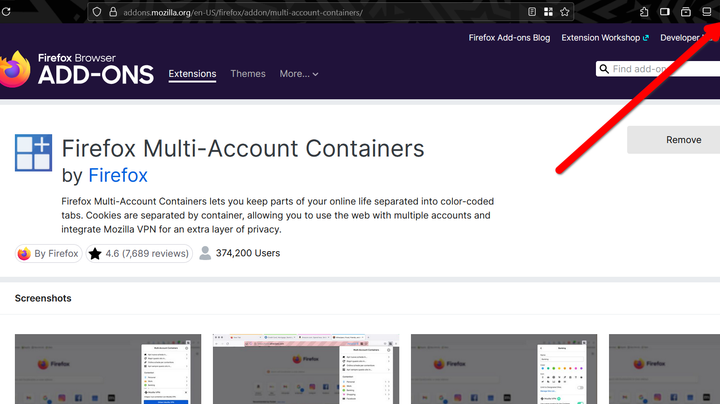Viewport: 720px width, 404px height.
Task: Open the 4.6 (7,689 reviews) link
Action: [139, 253]
